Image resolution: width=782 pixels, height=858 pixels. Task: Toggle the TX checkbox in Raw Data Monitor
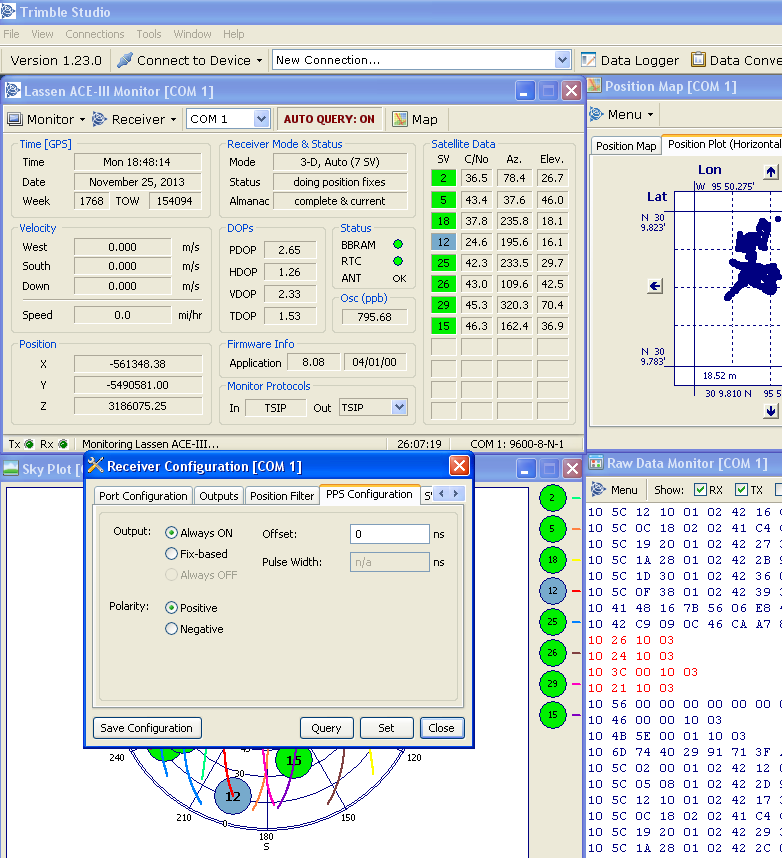tap(741, 489)
